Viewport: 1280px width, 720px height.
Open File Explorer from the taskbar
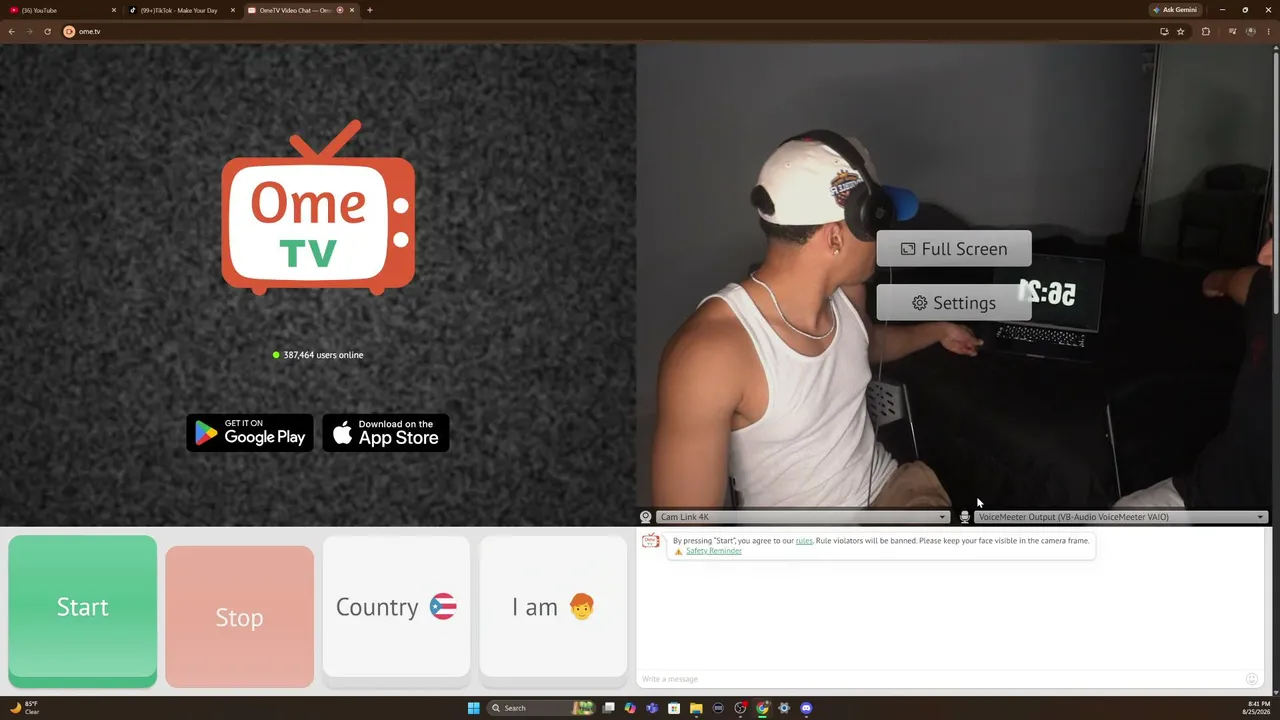(x=696, y=708)
